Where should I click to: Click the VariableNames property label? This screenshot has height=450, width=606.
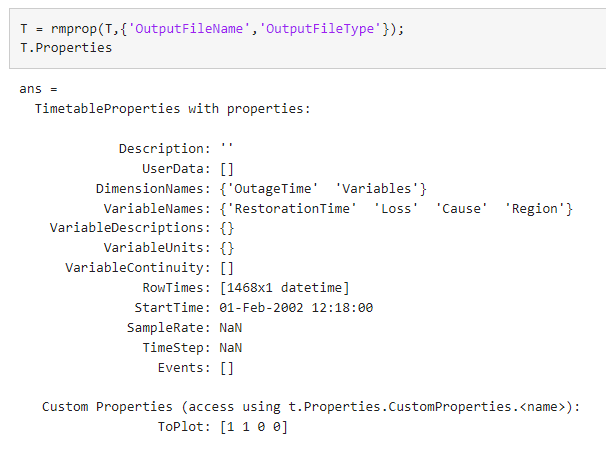click(x=157, y=209)
